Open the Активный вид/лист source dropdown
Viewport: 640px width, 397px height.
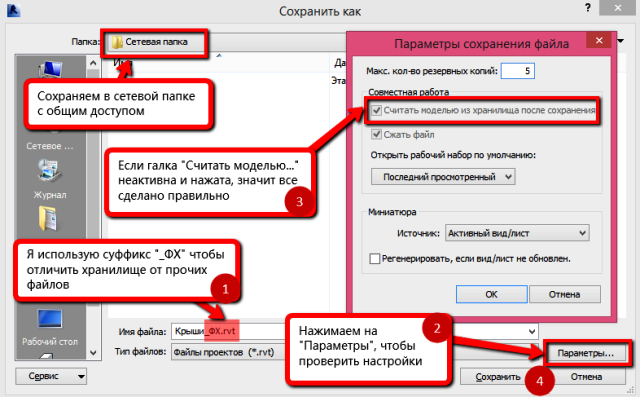(x=517, y=233)
